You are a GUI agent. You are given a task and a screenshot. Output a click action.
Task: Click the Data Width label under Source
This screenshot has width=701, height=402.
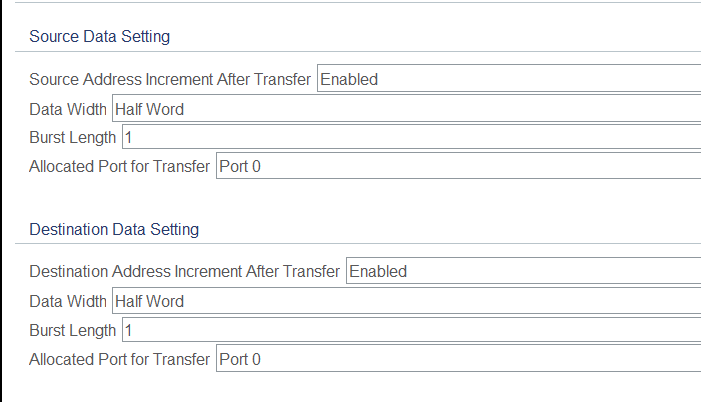(68, 108)
